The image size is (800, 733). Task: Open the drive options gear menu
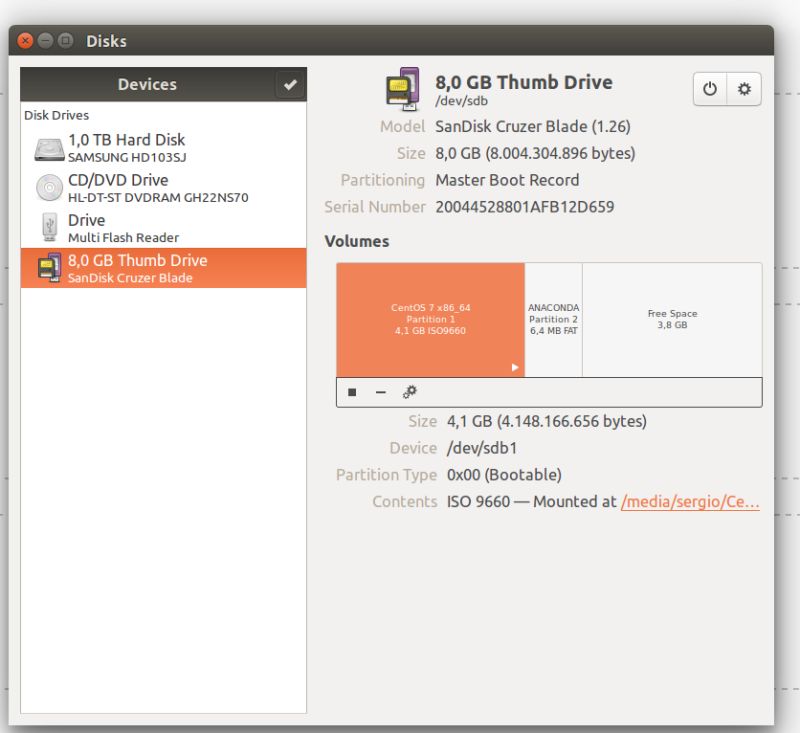pyautogui.click(x=742, y=89)
